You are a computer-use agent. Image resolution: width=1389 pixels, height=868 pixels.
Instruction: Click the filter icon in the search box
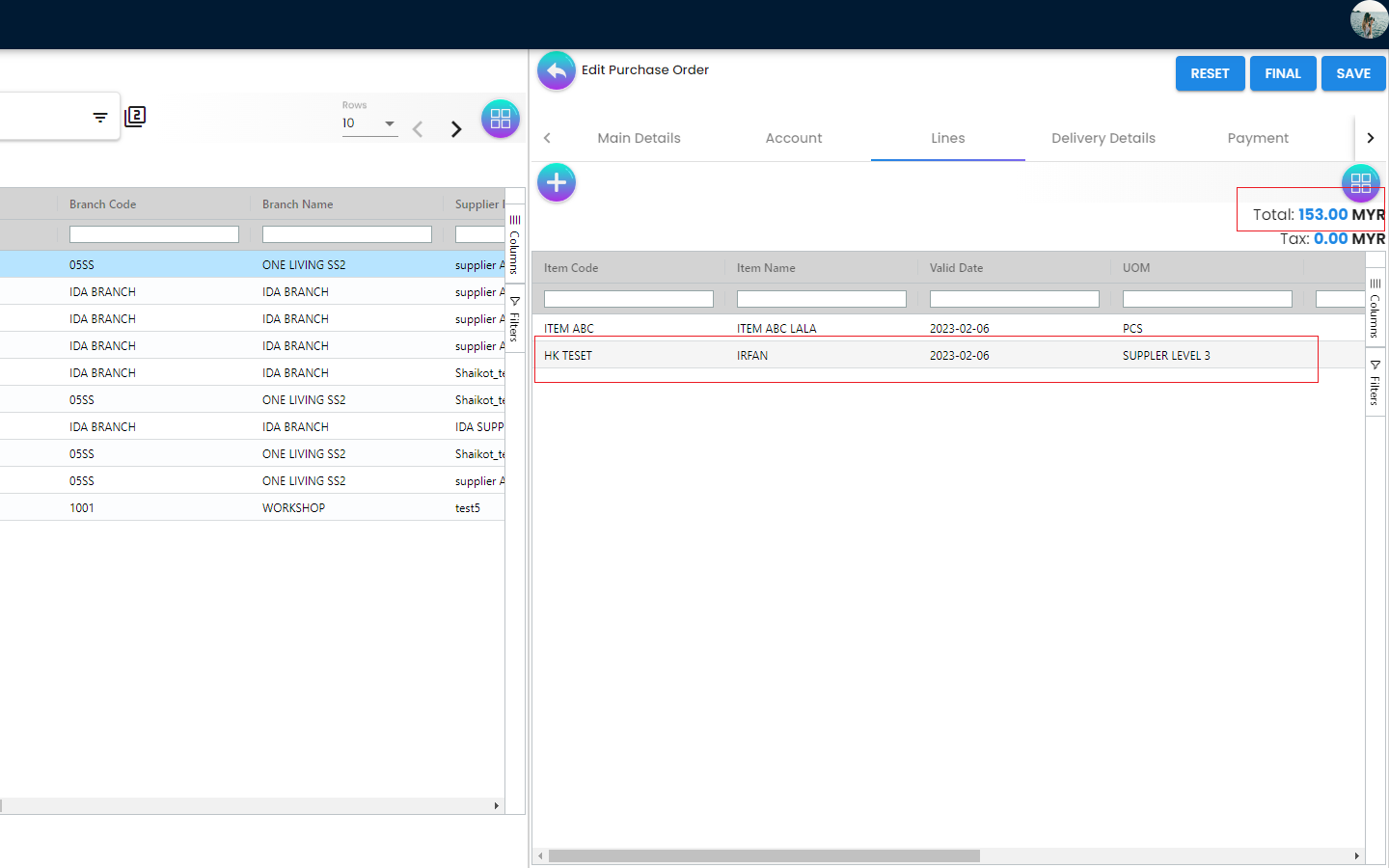tap(100, 118)
